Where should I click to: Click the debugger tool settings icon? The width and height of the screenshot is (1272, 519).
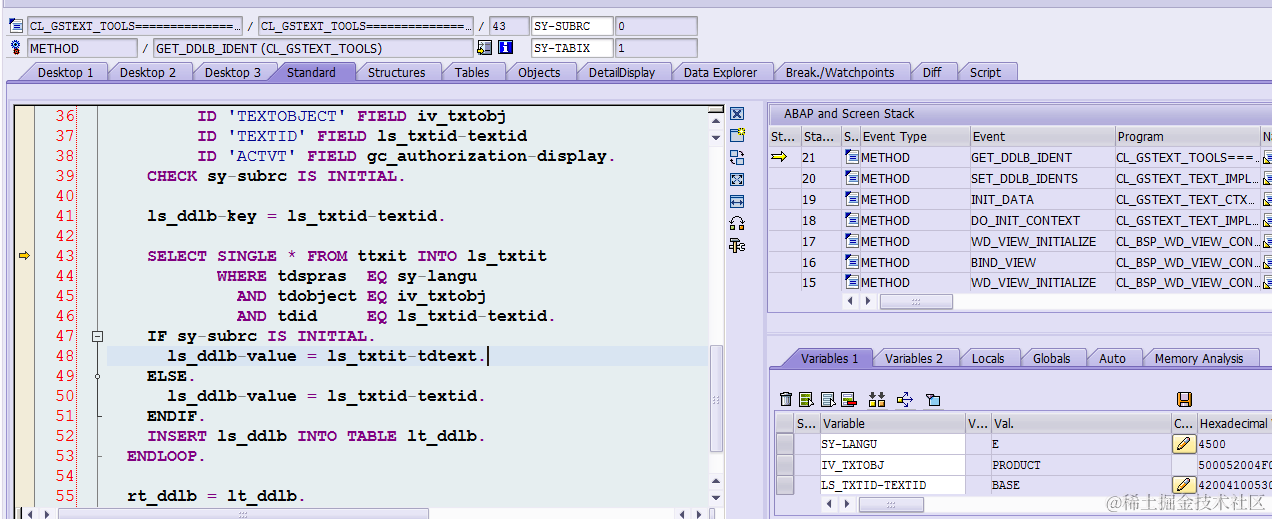[737, 245]
